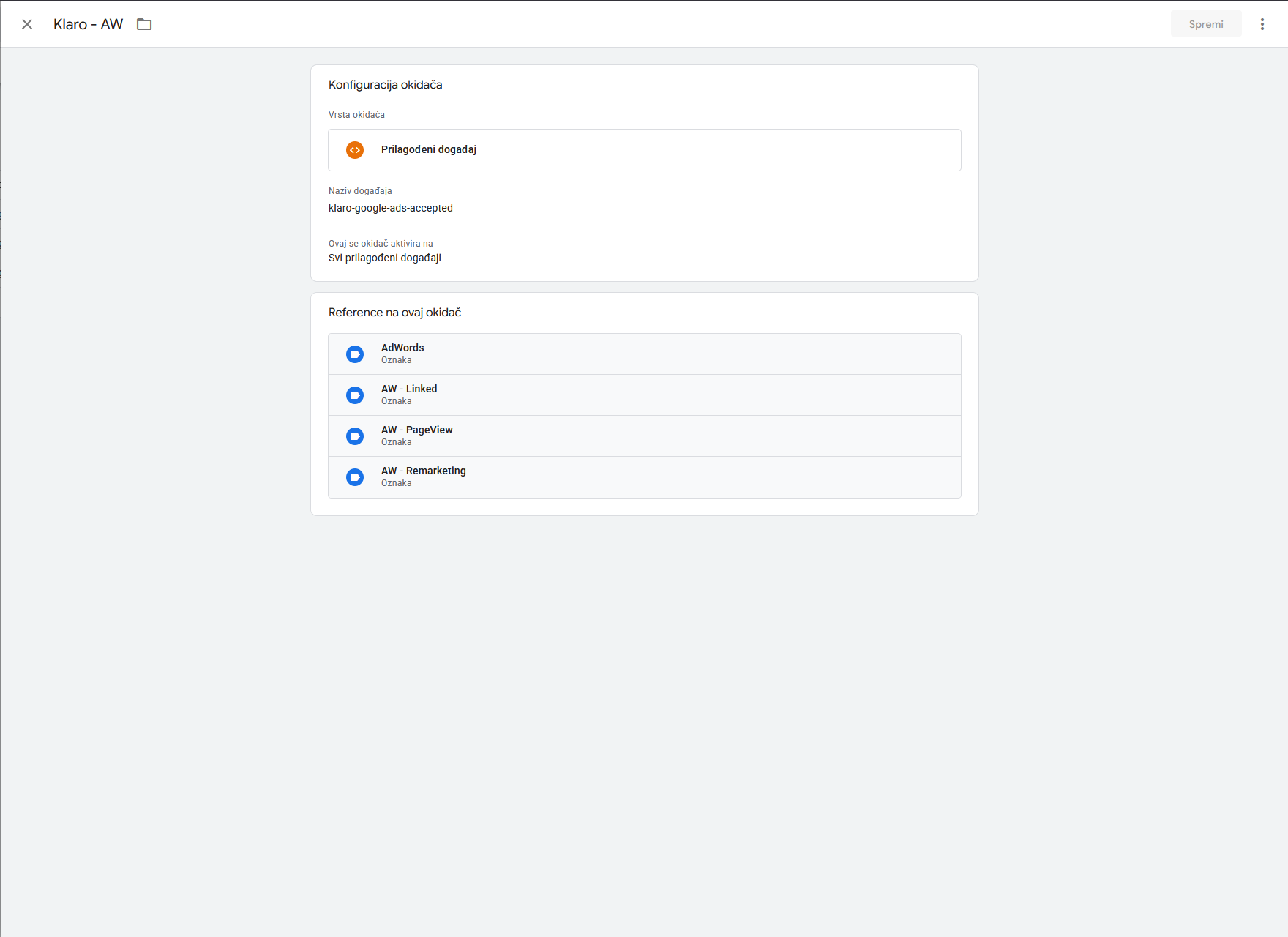Edit the trigger name Klaro - AW
This screenshot has width=1288, height=937.
[89, 24]
